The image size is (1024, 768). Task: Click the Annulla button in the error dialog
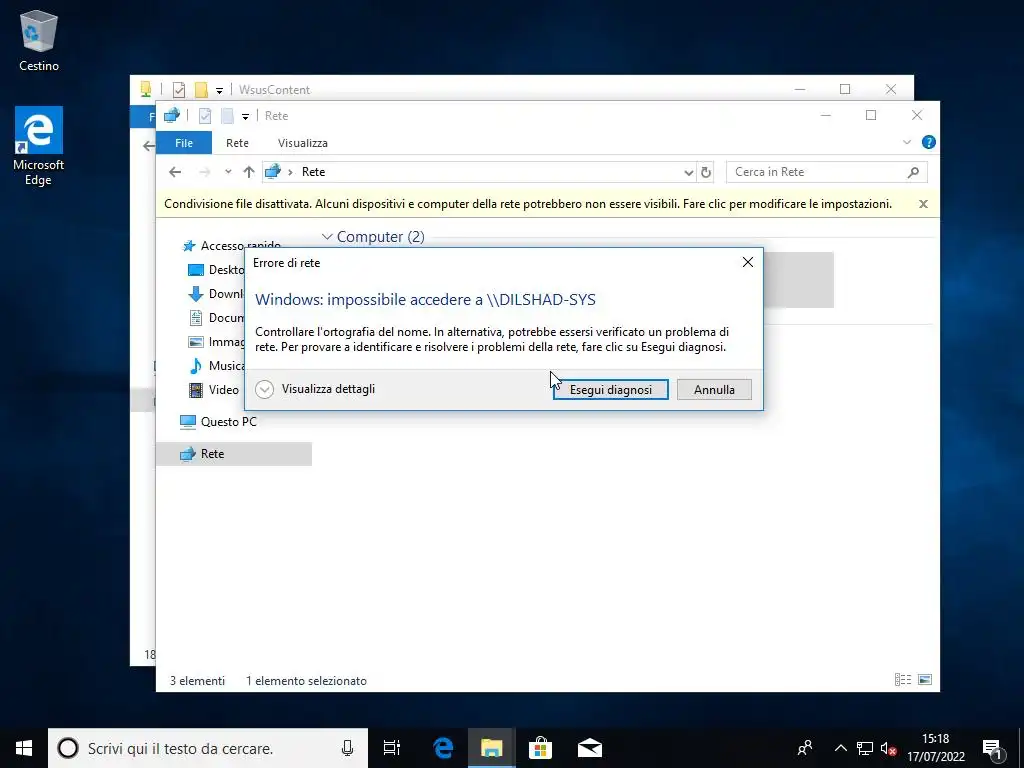(714, 390)
